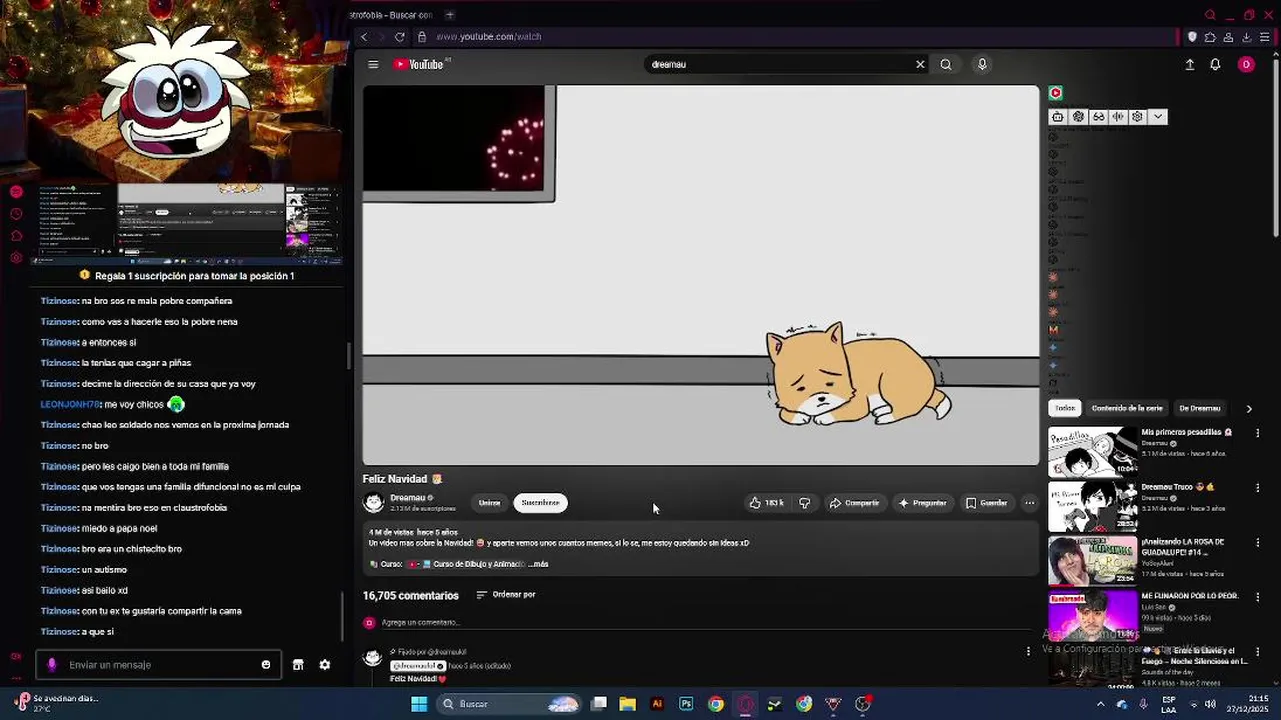Click the robot icon in extension toolbar
Screen dimensions: 1281x720
tap(1058, 117)
